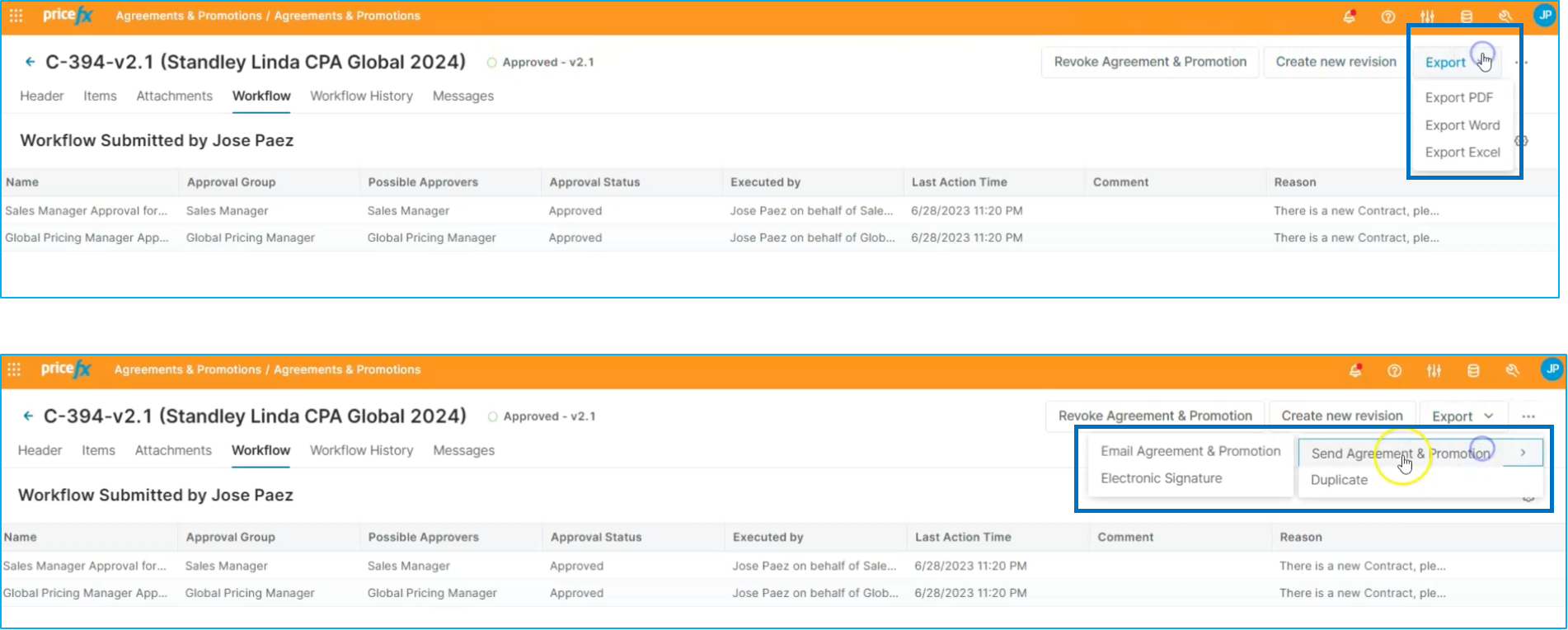1568x630 pixels.
Task: Click the sliders settings icon in upper panel
Action: [x=1427, y=16]
